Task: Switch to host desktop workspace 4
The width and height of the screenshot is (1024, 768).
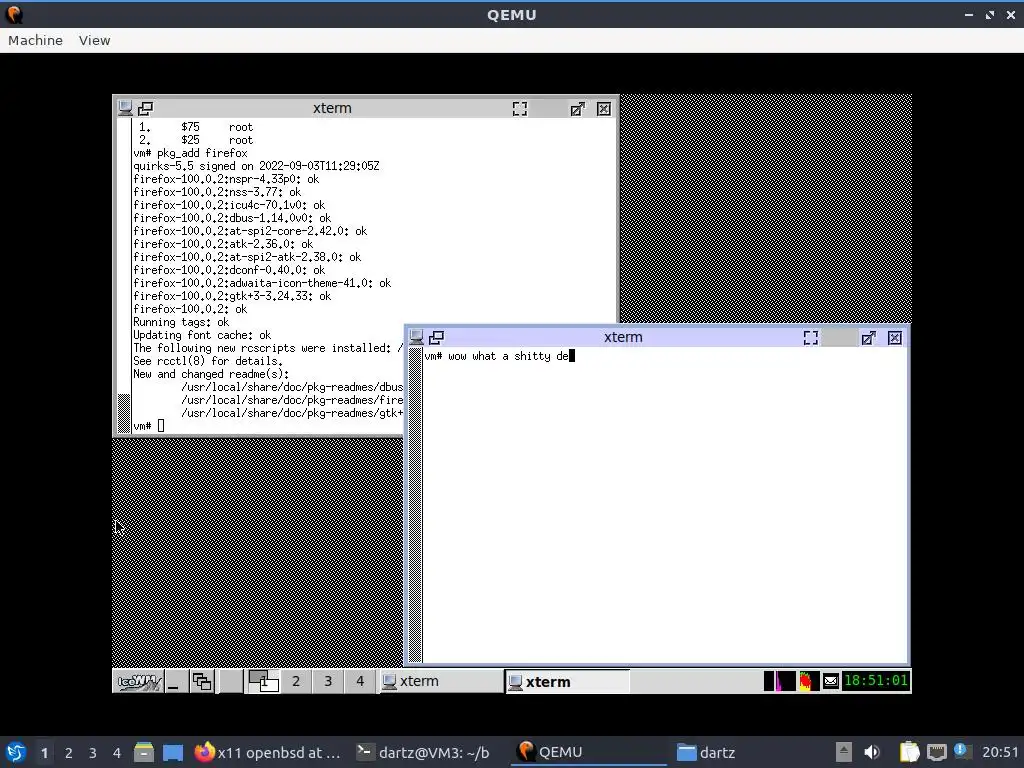Action: pyautogui.click(x=117, y=752)
